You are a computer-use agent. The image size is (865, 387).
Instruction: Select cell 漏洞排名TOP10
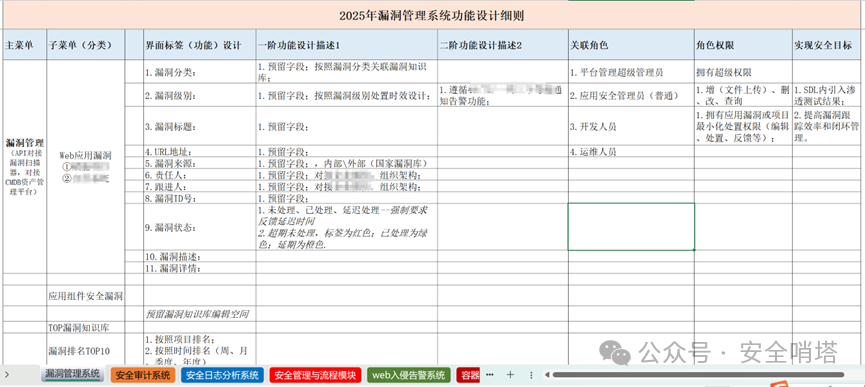coord(86,350)
